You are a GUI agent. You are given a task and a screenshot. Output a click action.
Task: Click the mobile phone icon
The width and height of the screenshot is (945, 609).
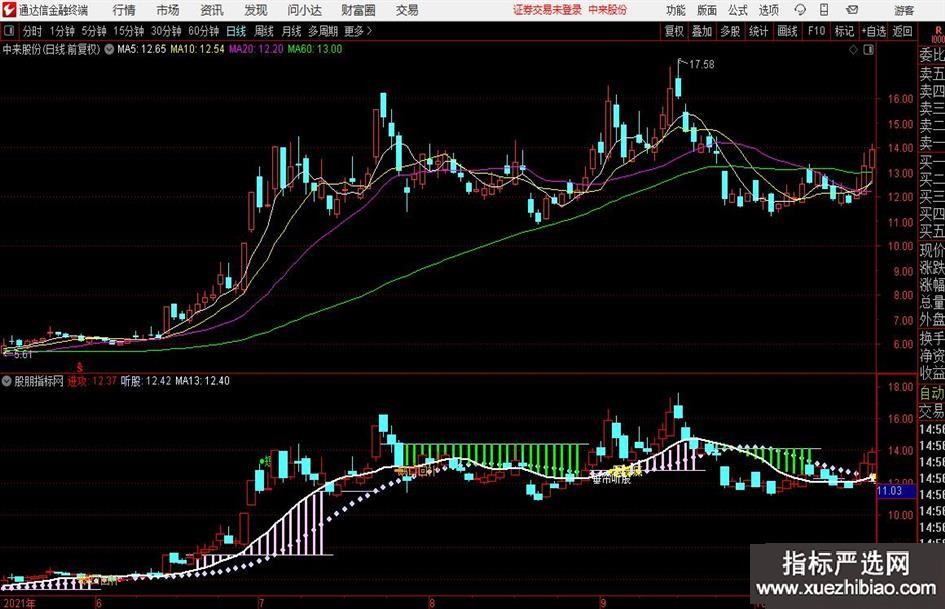tap(824, 10)
